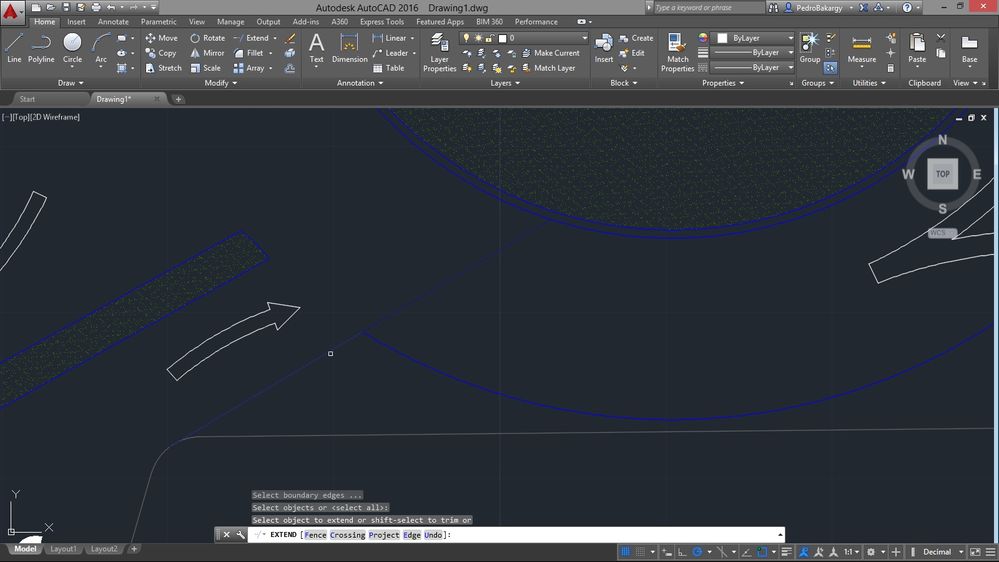This screenshot has height=562, width=999.
Task: Toggle dynamic input in status bar
Action: pyautogui.click(x=667, y=552)
